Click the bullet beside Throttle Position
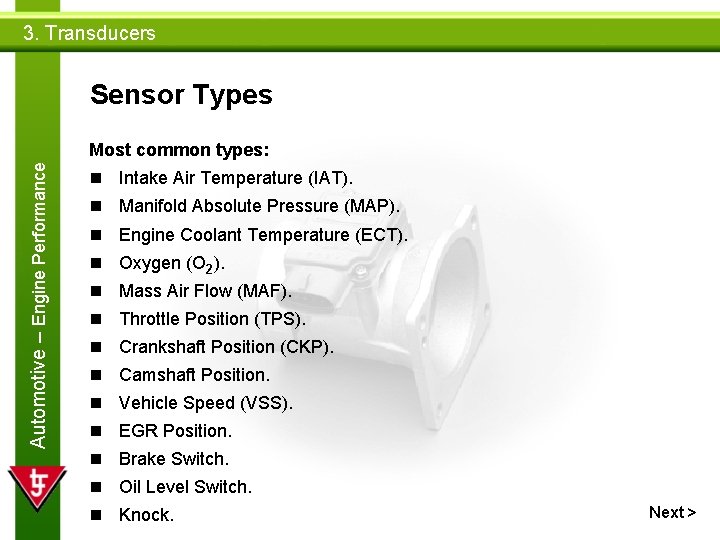The image size is (720, 540). (x=96, y=319)
